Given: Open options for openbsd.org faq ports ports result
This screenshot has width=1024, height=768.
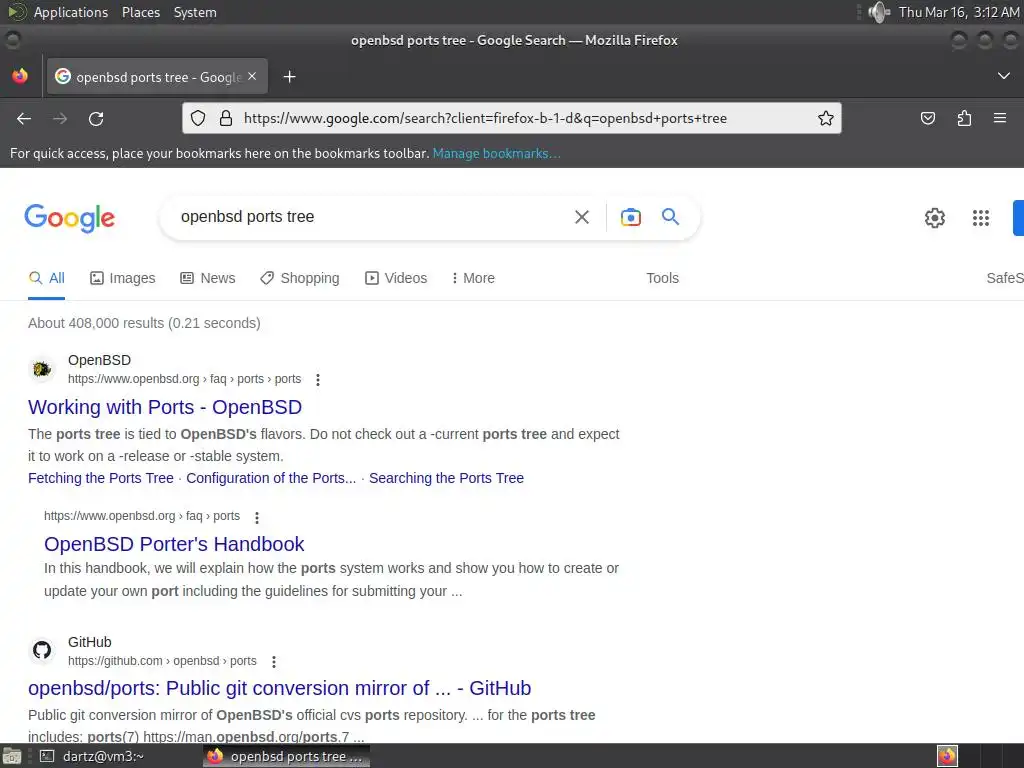Looking at the screenshot, I should pyautogui.click(x=318, y=379).
